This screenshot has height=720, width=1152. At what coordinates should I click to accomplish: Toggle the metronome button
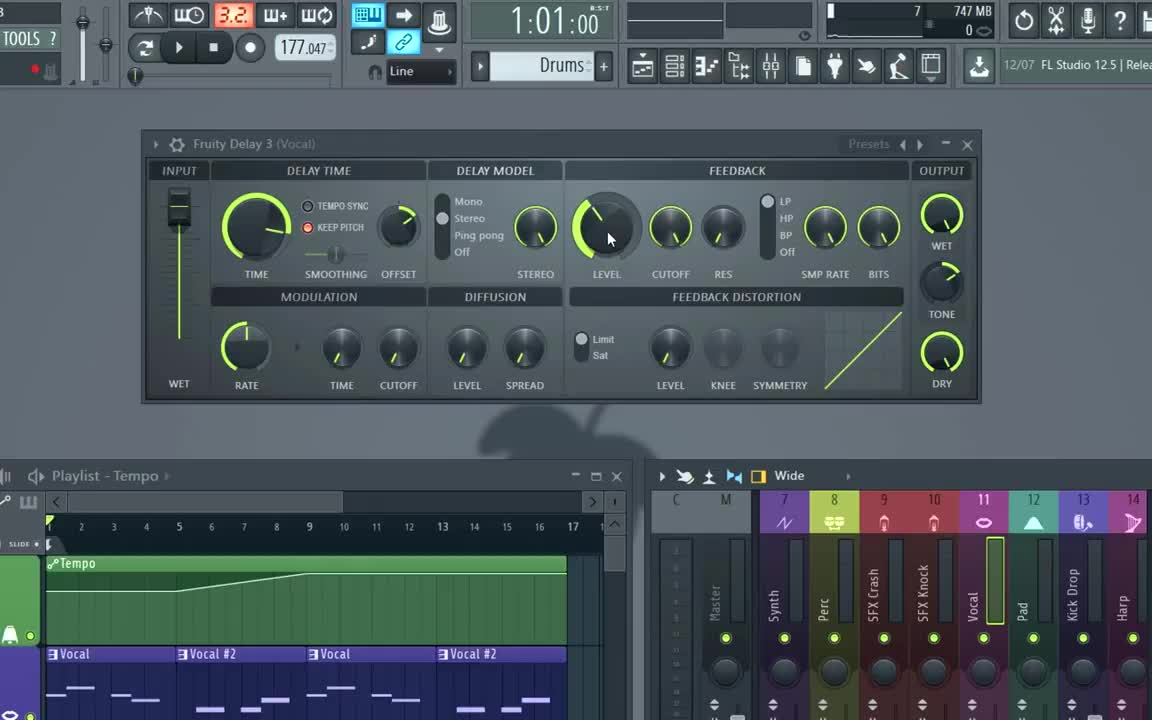click(x=148, y=15)
